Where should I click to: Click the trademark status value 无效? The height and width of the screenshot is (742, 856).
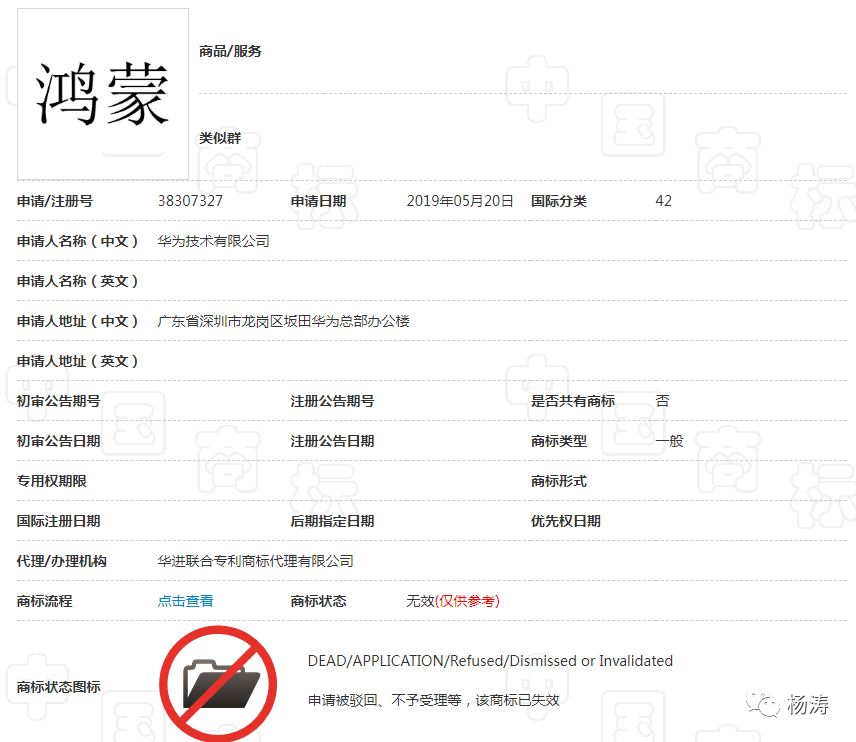tap(420, 601)
